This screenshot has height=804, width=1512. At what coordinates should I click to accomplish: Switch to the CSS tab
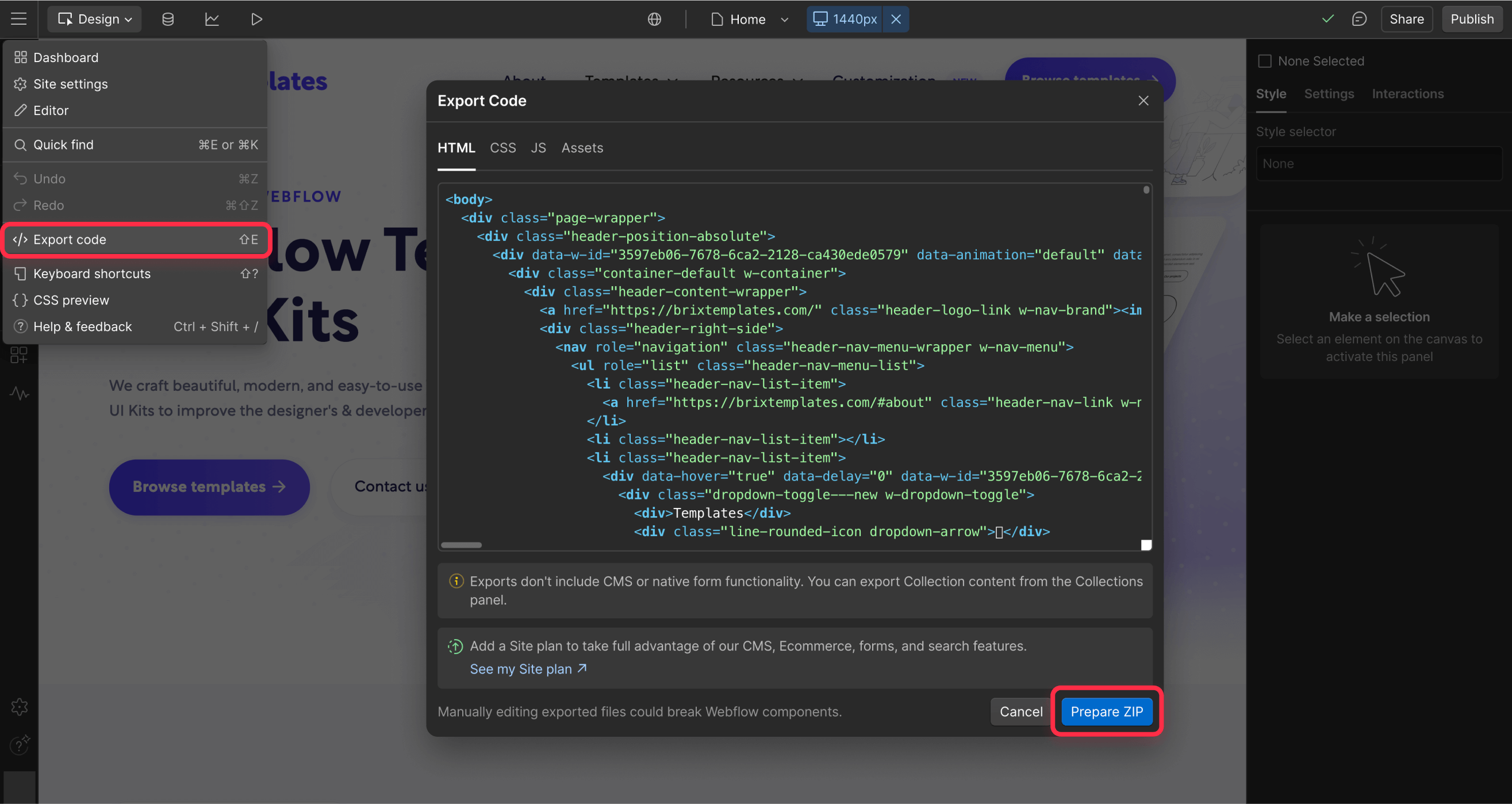coord(503,148)
